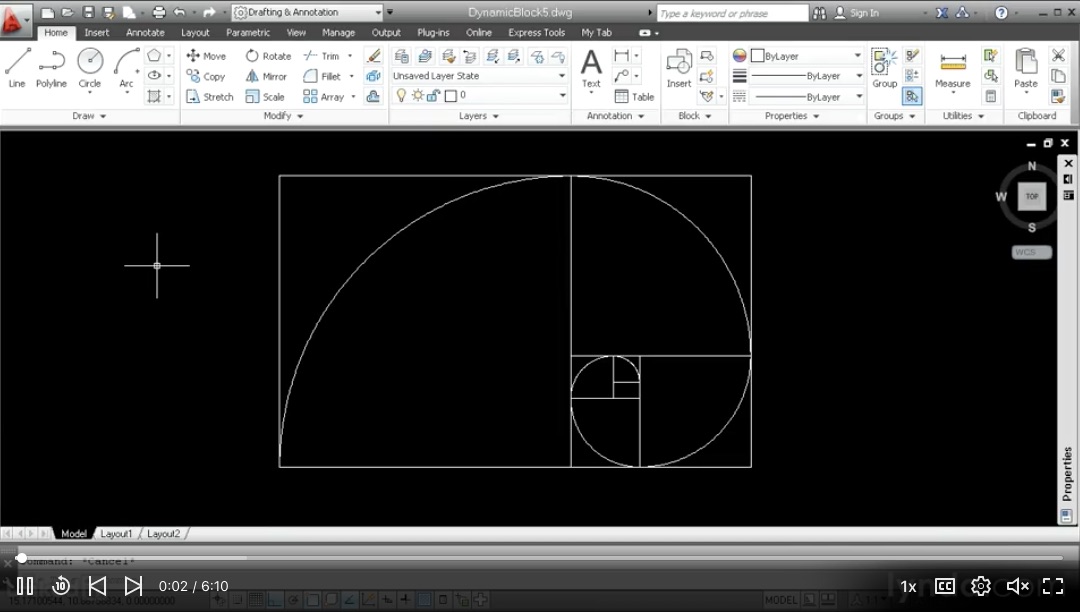
Task: Select the Polyline tool
Action: pyautogui.click(x=52, y=68)
